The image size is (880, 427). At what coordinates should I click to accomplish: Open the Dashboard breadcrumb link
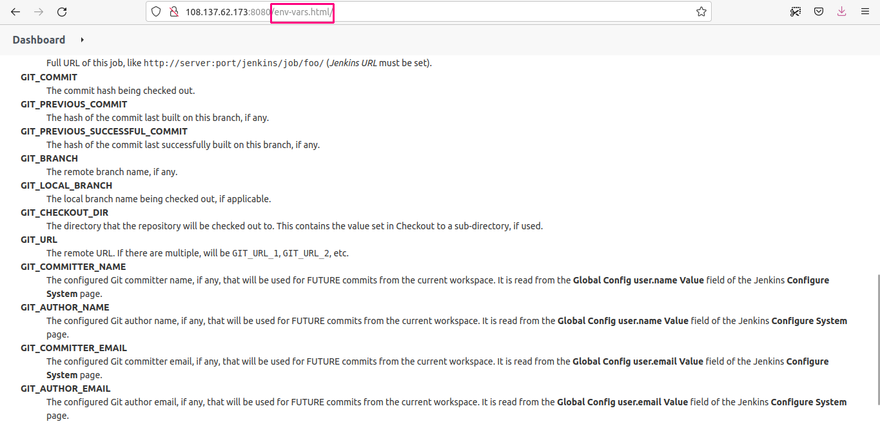pos(39,40)
